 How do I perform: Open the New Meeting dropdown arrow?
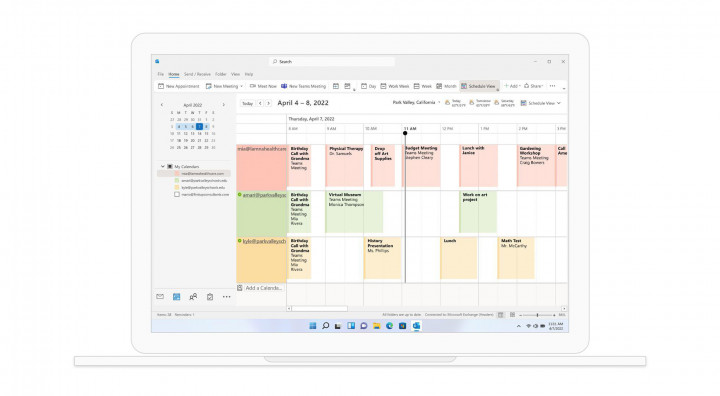tap(242, 86)
